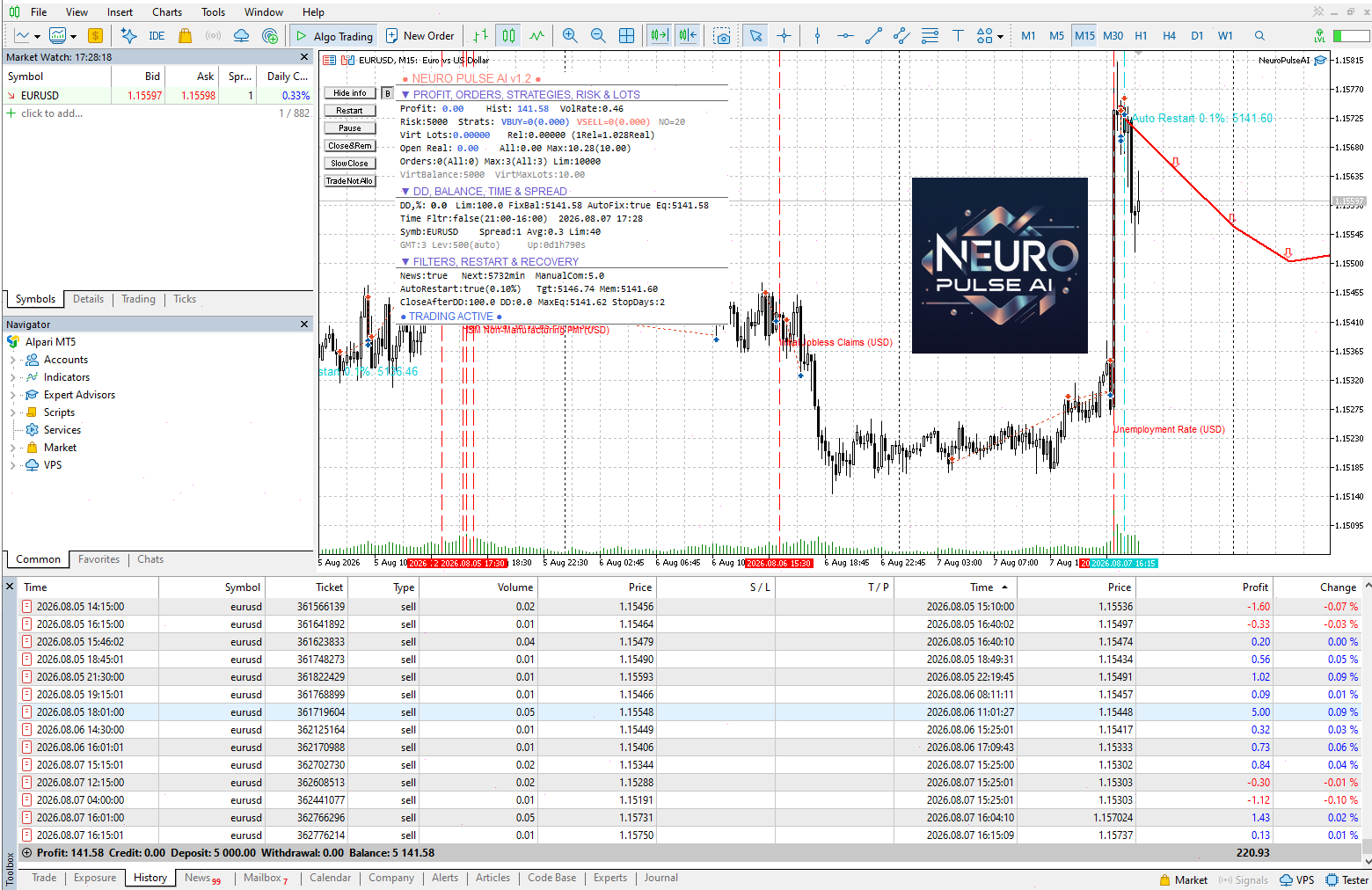Screen dimensions: 1372x890
Task: Expand the VPS tree node
Action: [12, 465]
